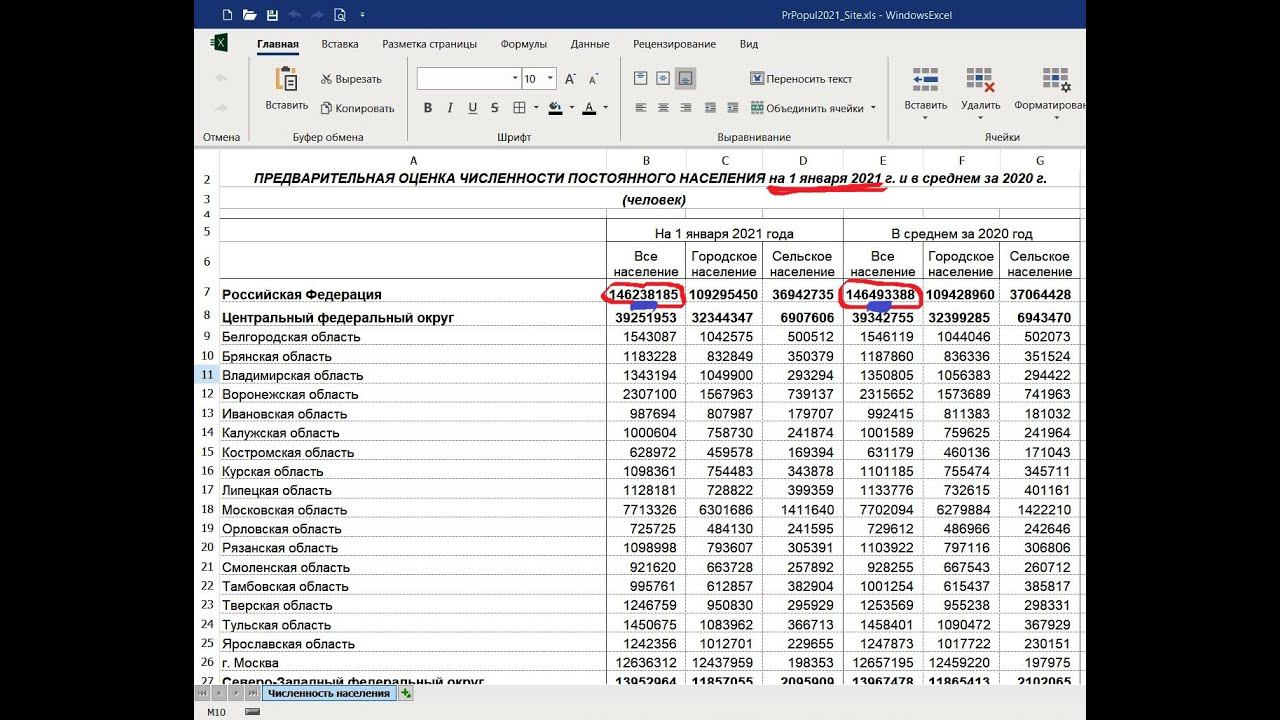Add a new sheet with green plus
Image resolution: width=1280 pixels, height=720 pixels.
406,693
